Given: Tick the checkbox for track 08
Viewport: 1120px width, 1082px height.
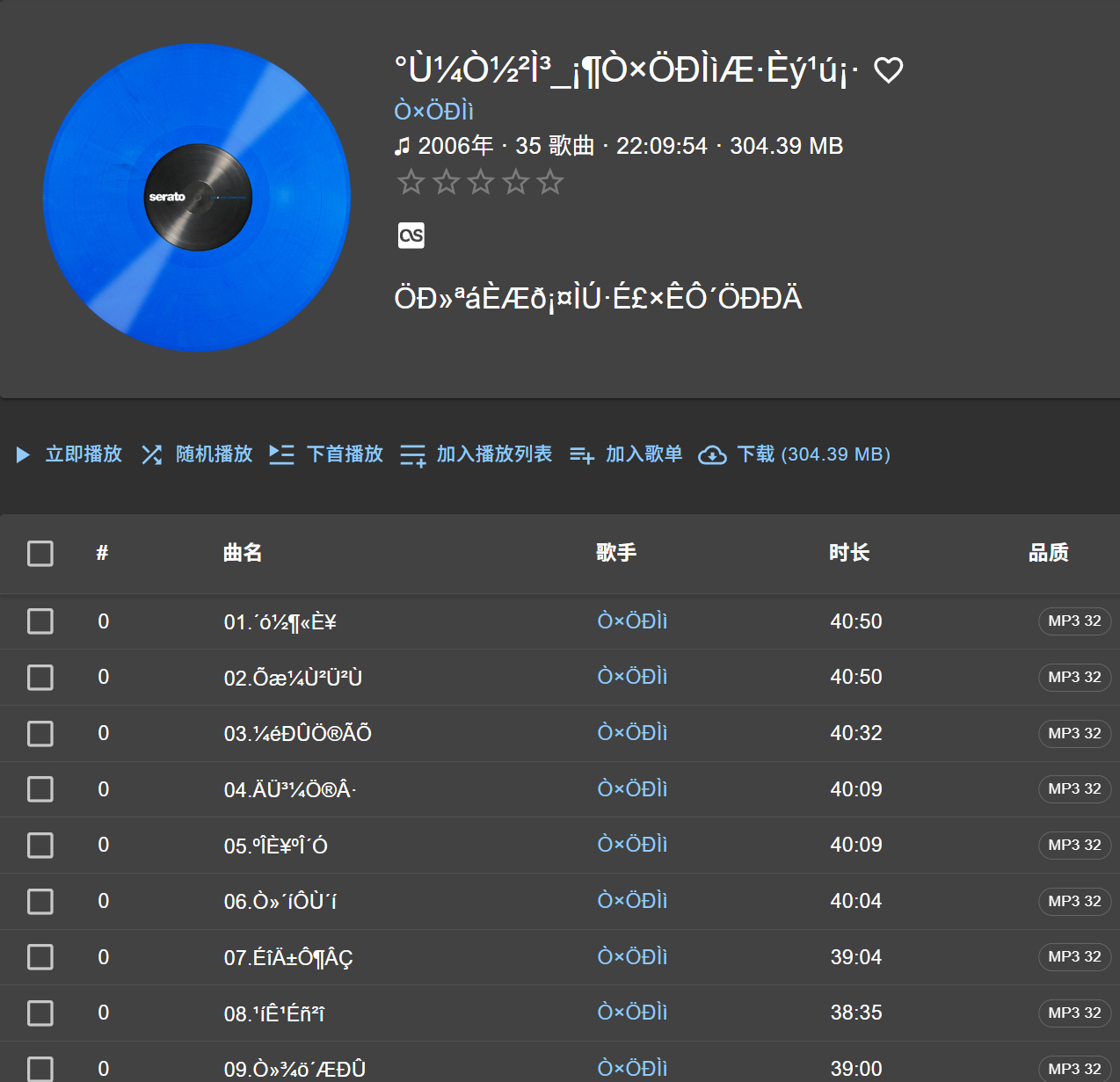Looking at the screenshot, I should point(40,1013).
